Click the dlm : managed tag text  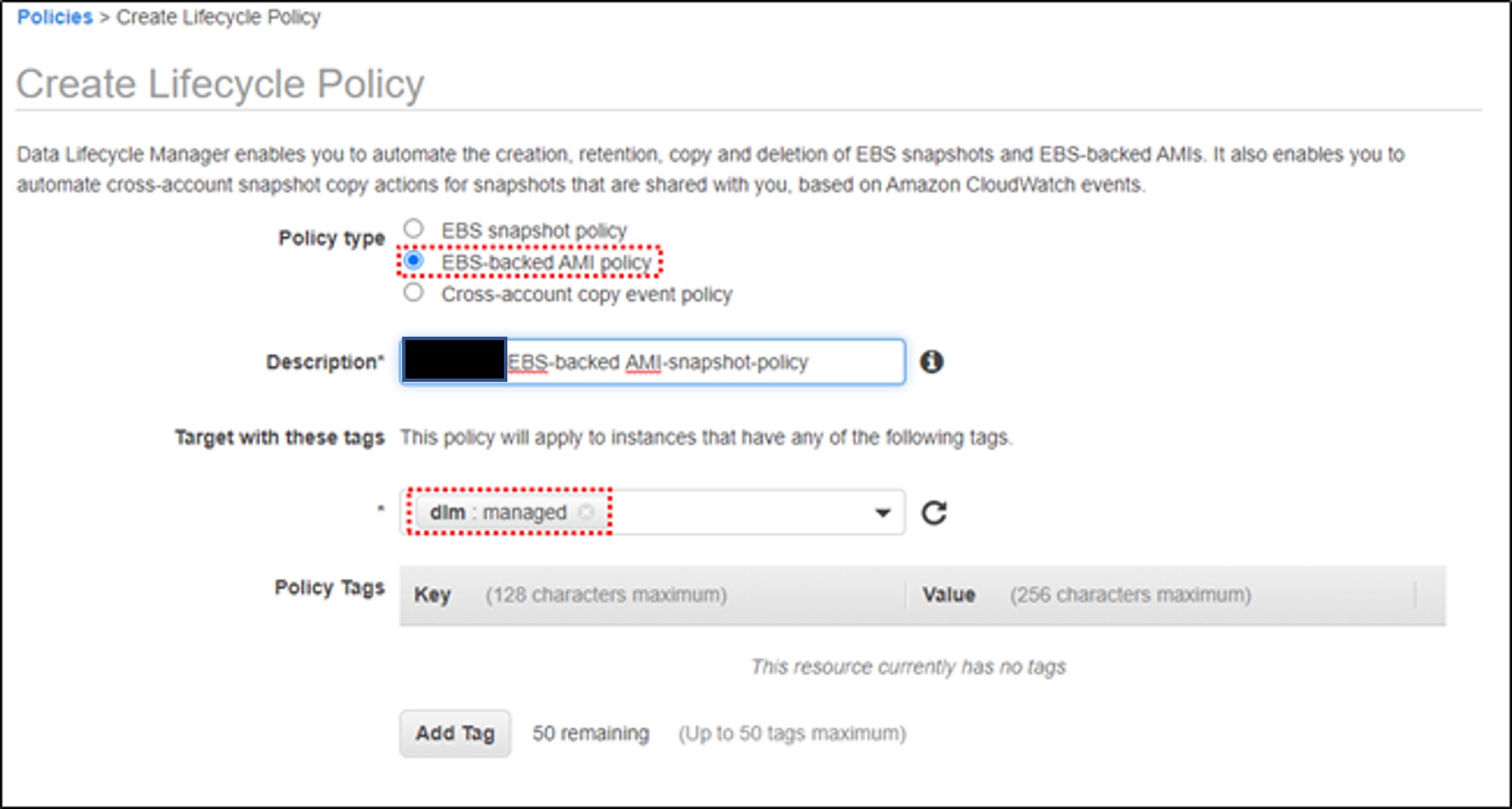pyautogui.click(x=498, y=513)
